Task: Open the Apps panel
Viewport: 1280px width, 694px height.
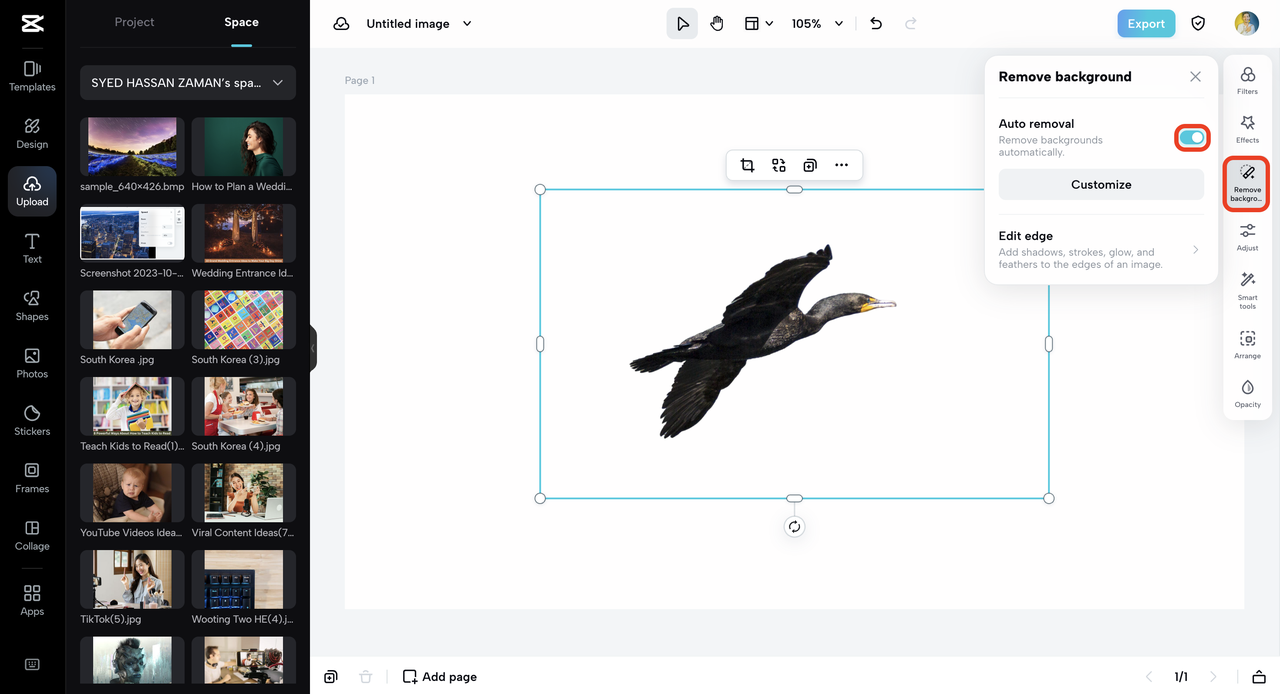Action: [32, 600]
